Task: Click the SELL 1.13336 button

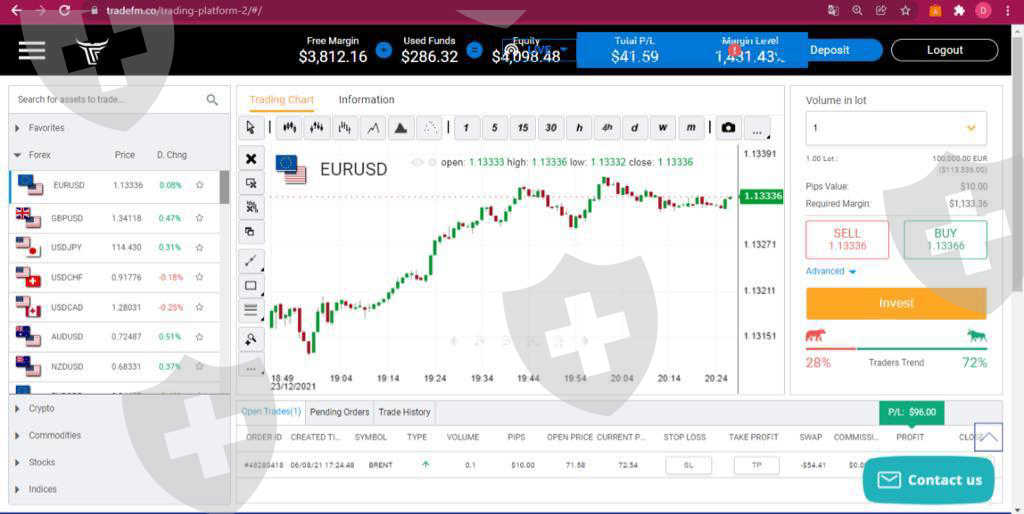Action: [x=847, y=240]
